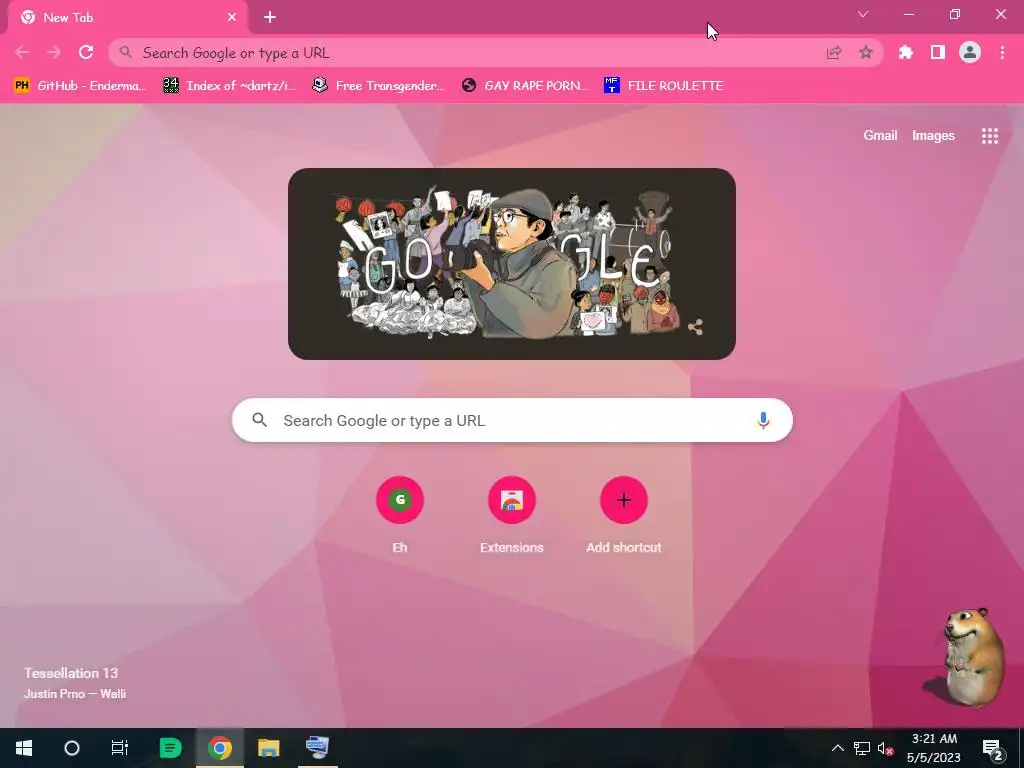The image size is (1024, 768).
Task: Open the clock showing 3:21 AM
Action: [934, 748]
